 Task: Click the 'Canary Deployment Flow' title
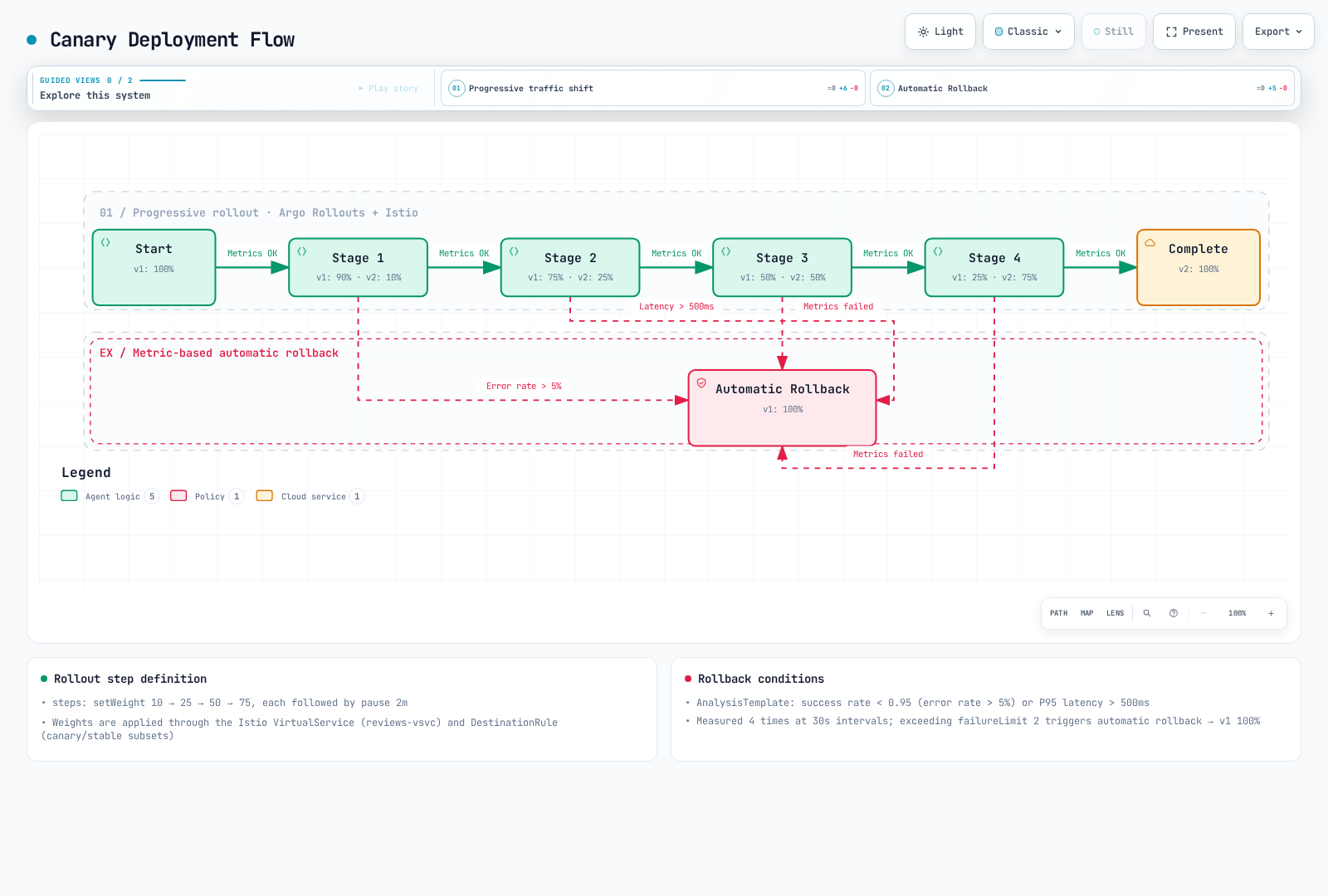pyautogui.click(x=173, y=40)
